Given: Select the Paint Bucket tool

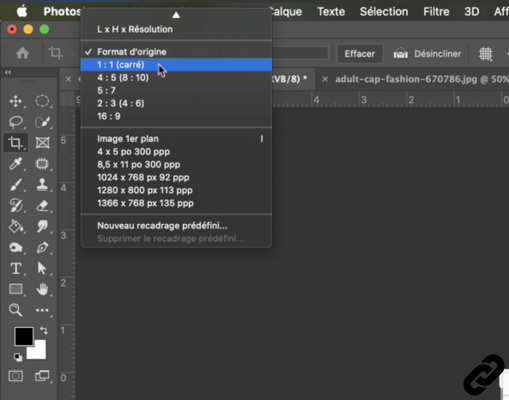Looking at the screenshot, I should [x=16, y=226].
